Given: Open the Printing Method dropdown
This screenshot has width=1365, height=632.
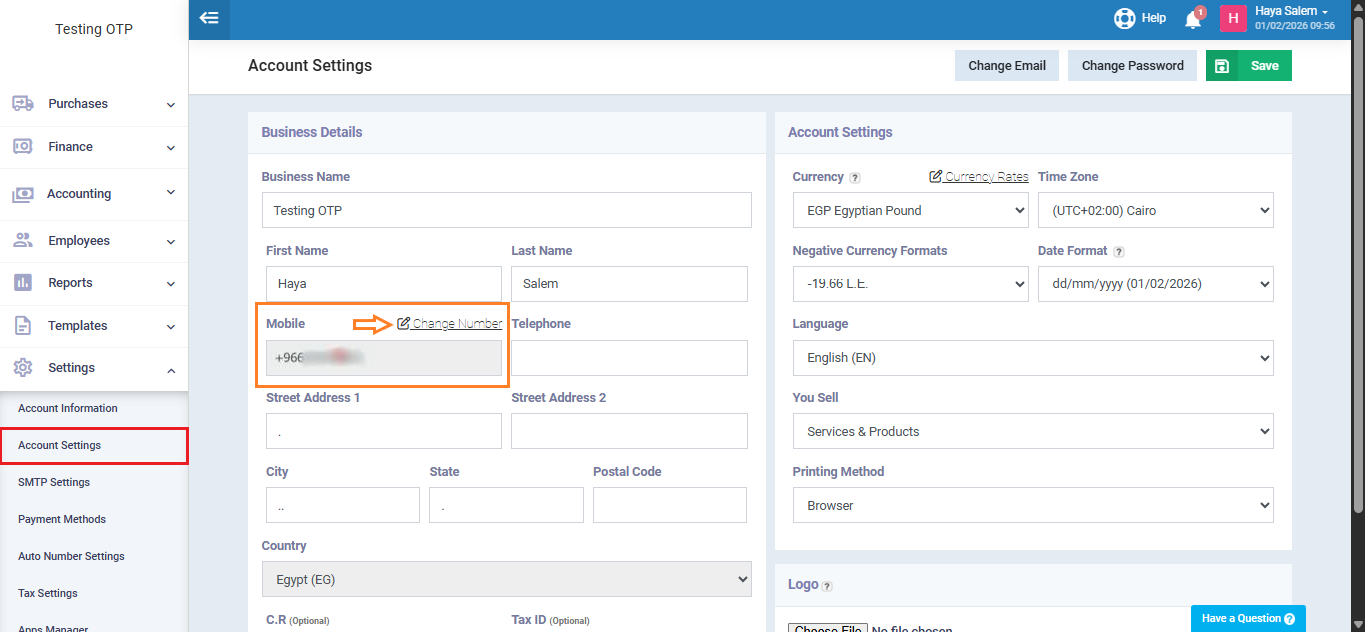Looking at the screenshot, I should 1032,506.
